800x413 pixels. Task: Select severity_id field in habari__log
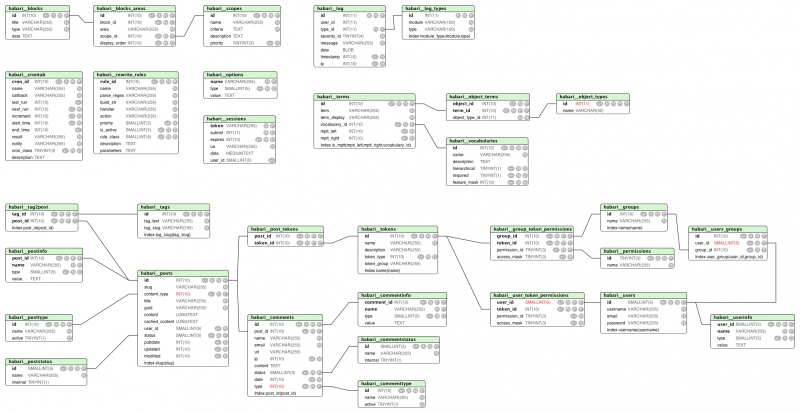pyautogui.click(x=349, y=36)
